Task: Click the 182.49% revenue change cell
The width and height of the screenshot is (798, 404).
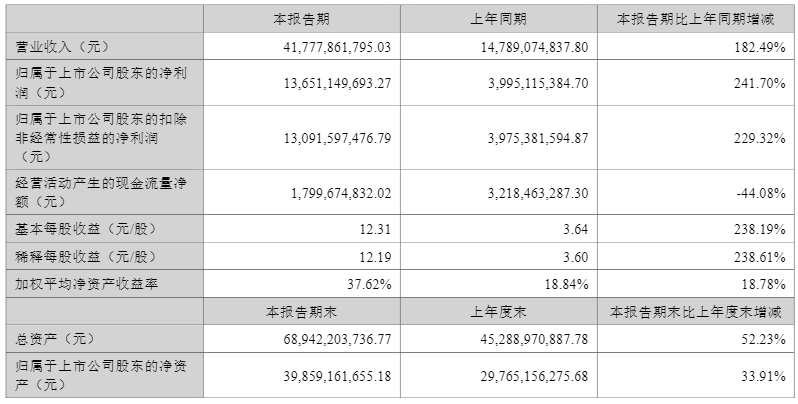Action: click(761, 47)
